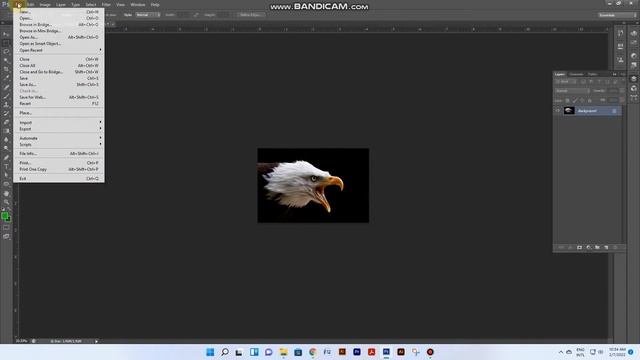The width and height of the screenshot is (640, 360).
Task: Select the Hand tool
Action: tap(6, 193)
